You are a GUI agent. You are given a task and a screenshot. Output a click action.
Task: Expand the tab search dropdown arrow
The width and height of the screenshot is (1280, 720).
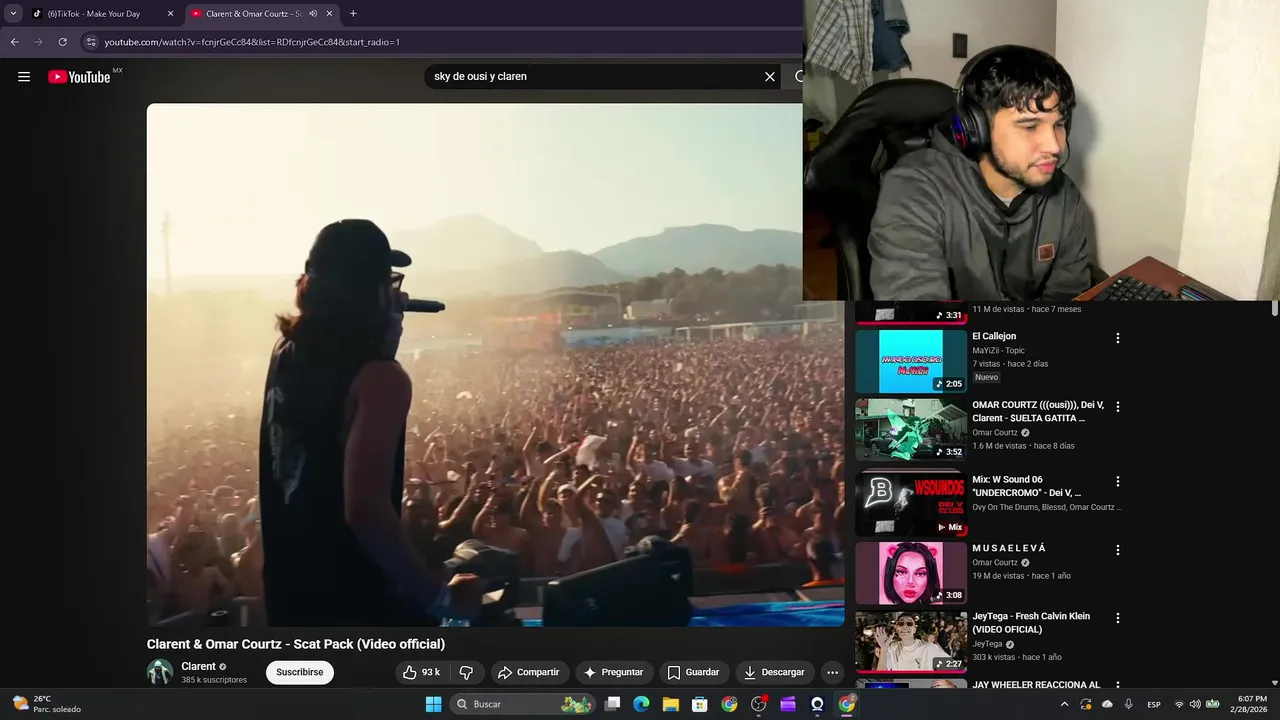point(13,14)
